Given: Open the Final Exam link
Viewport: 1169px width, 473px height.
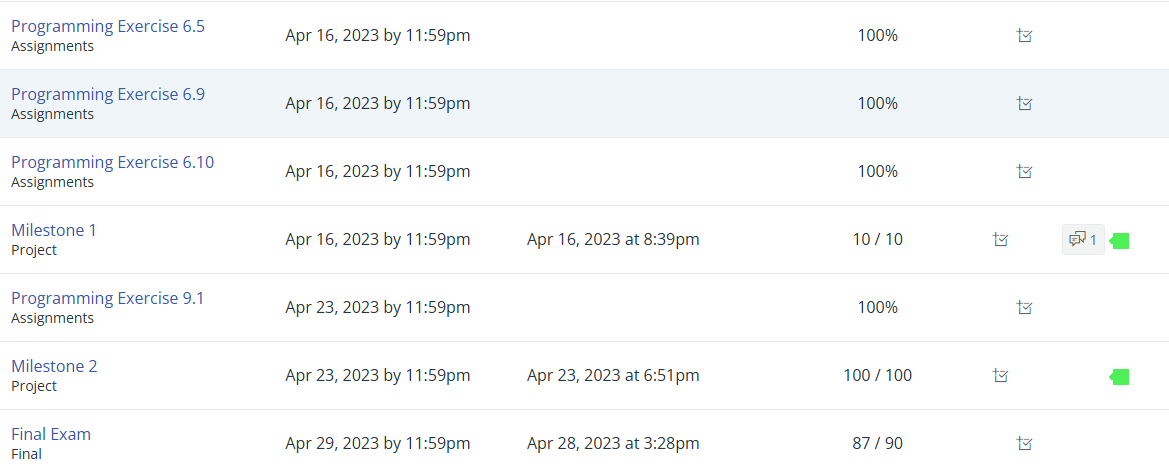Looking at the screenshot, I should (51, 433).
